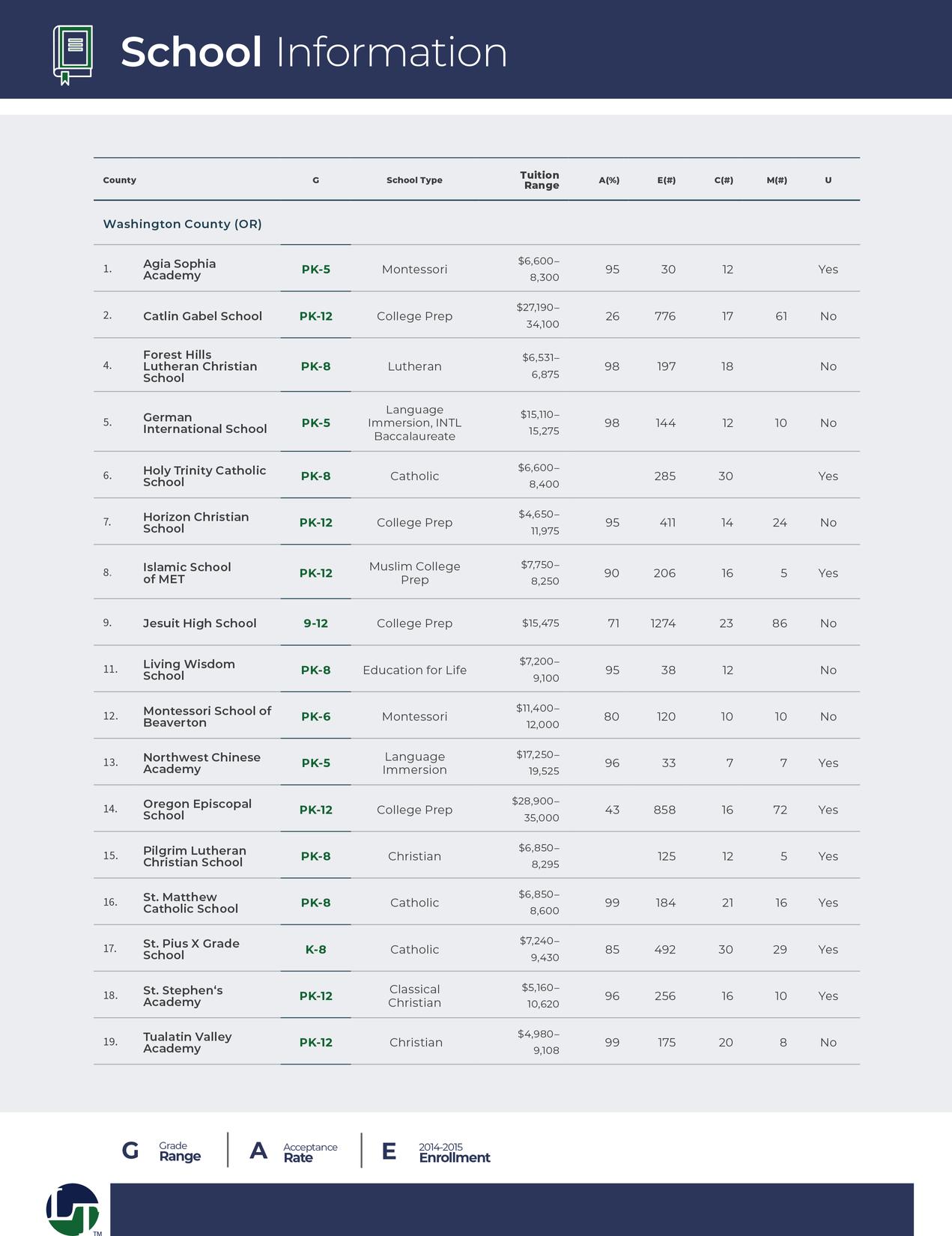Click the Acceptance Rate legend label
The height and width of the screenshot is (1236, 952).
(x=310, y=1152)
